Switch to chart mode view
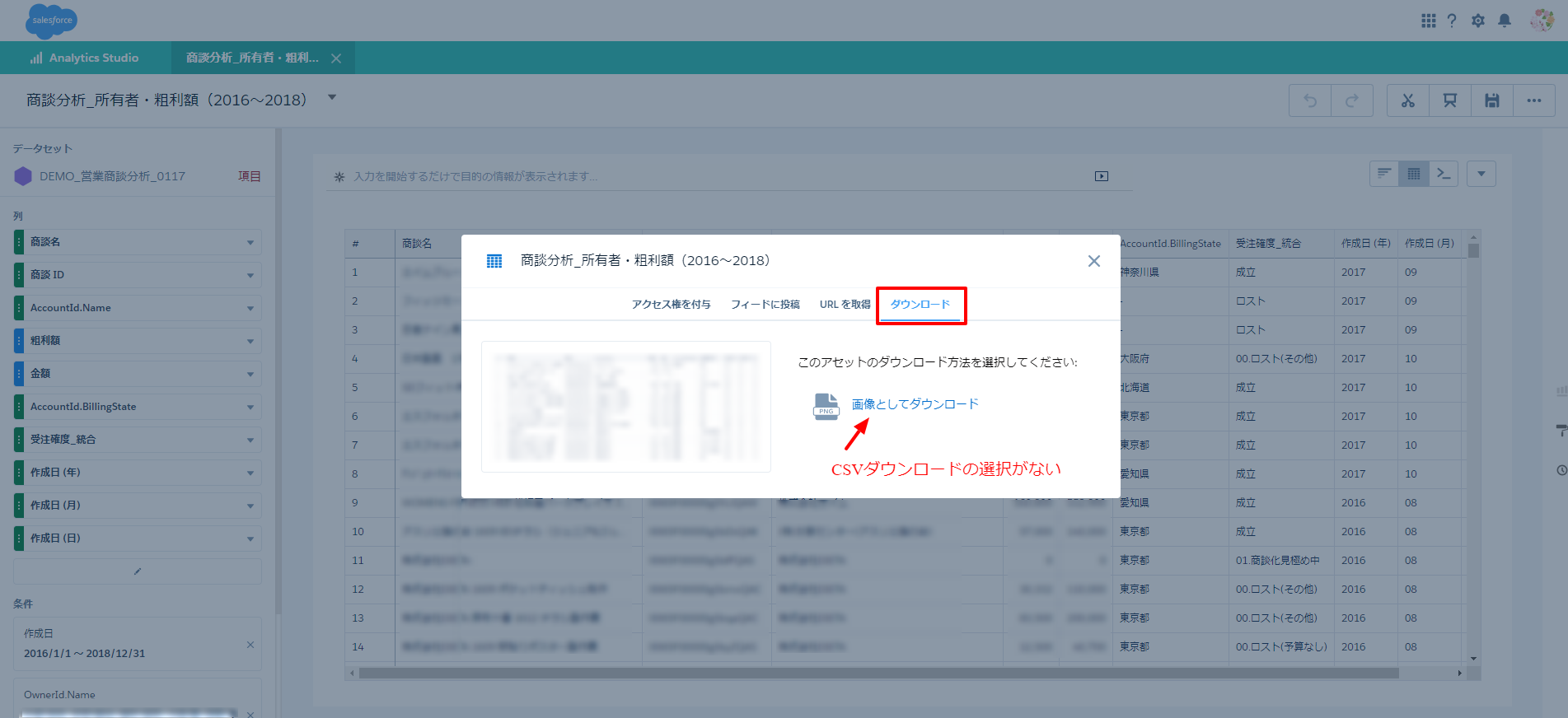The image size is (1568, 718). [1384, 174]
